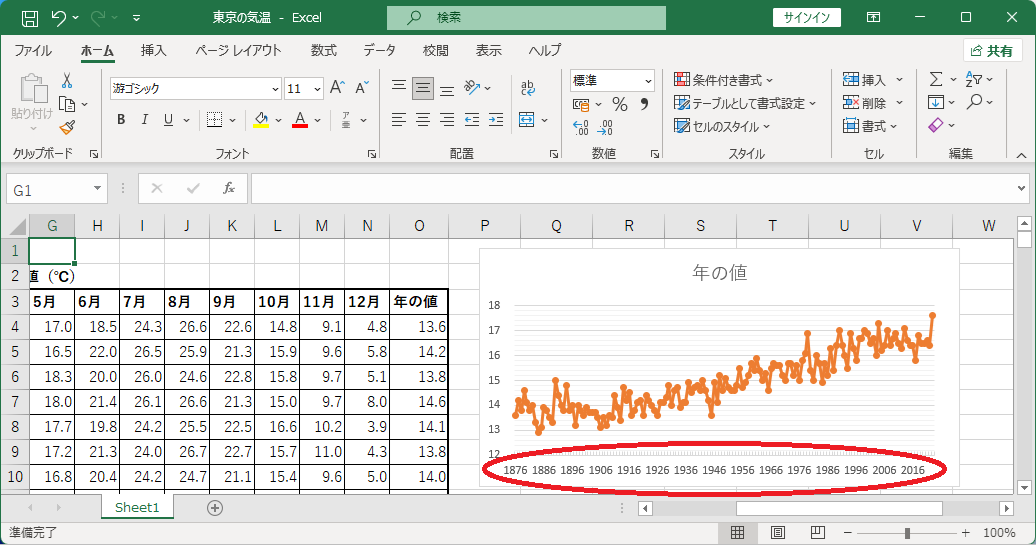Open the font size dropdown
The image size is (1036, 545).
(317, 89)
